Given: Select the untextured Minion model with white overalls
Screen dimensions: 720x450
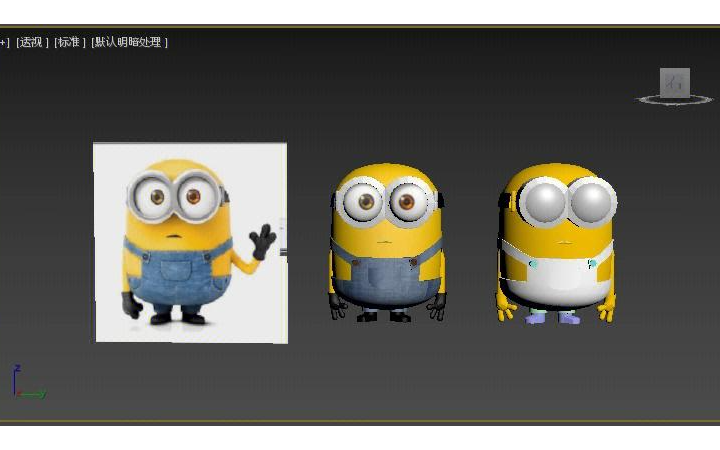Looking at the screenshot, I should point(556,243).
